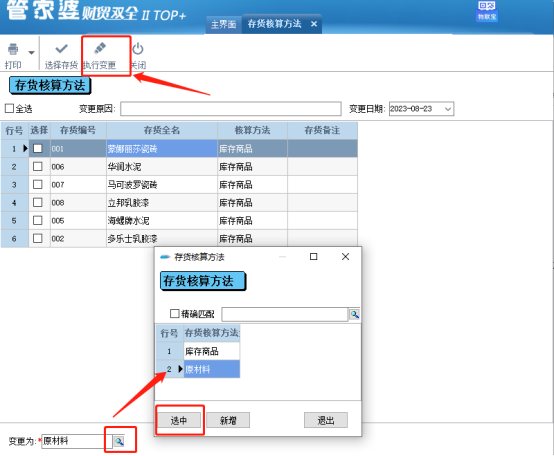Open the print options dropdown arrow
This screenshot has width=554, height=456.
[x=31, y=53]
